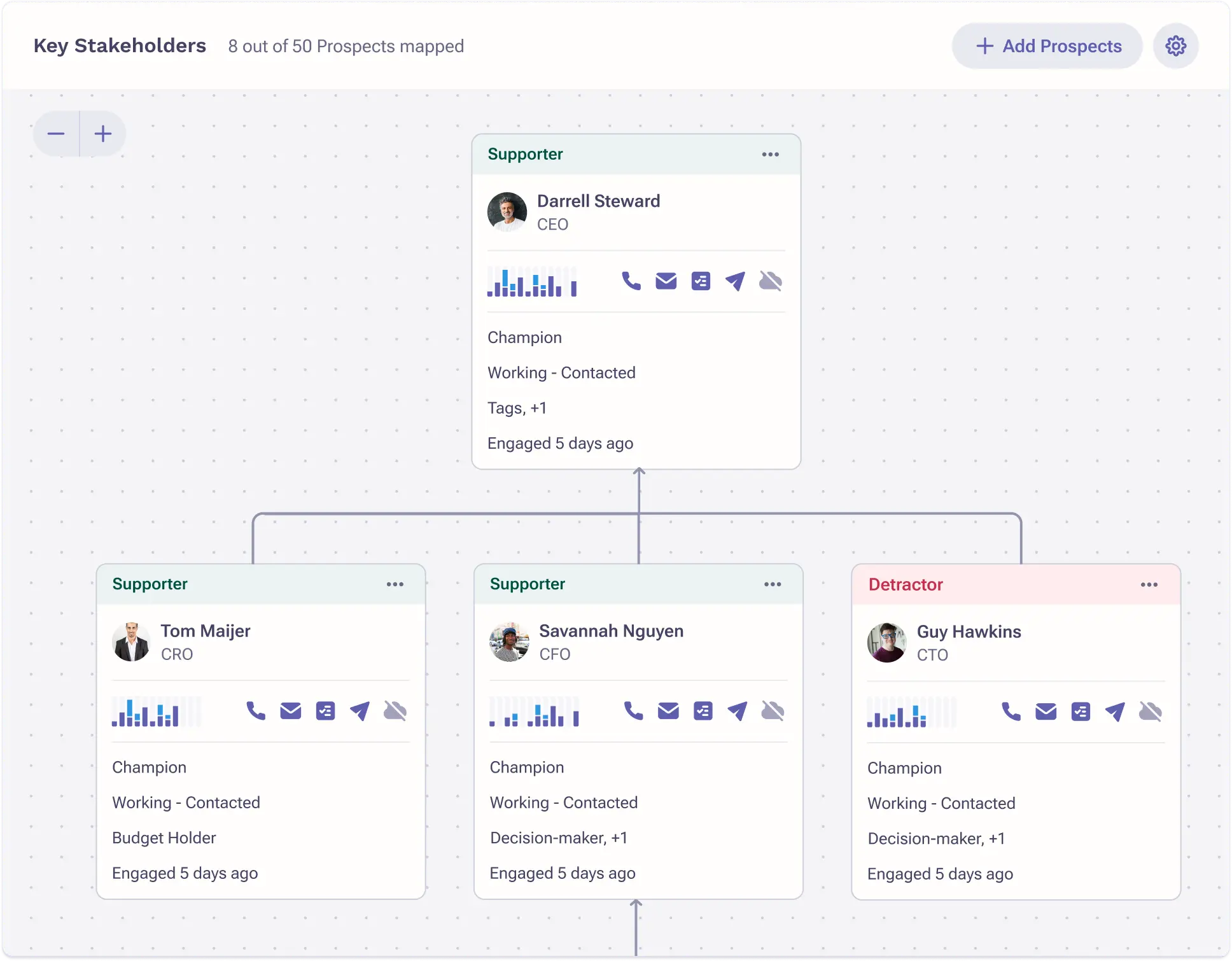Zoom in the org chart with plus
1232x961 pixels.
click(x=103, y=134)
